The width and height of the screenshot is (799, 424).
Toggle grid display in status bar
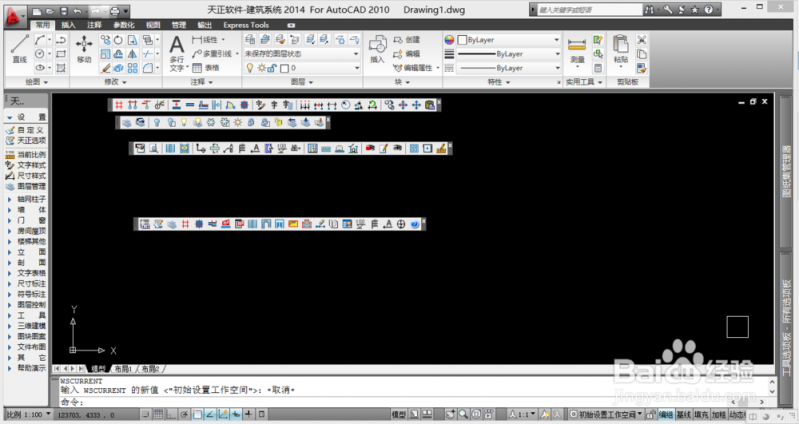pyautogui.click(x=158, y=414)
